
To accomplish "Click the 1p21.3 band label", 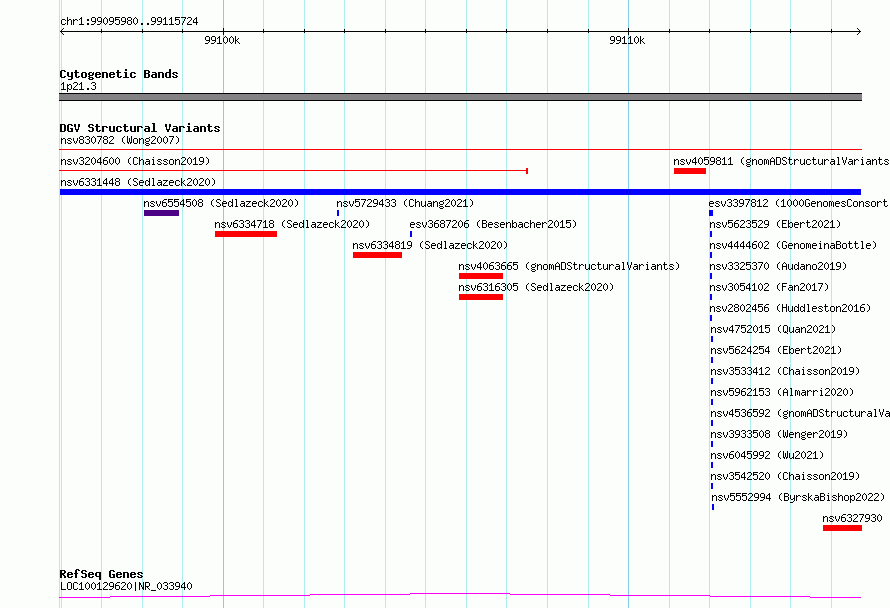I will 78,86.
